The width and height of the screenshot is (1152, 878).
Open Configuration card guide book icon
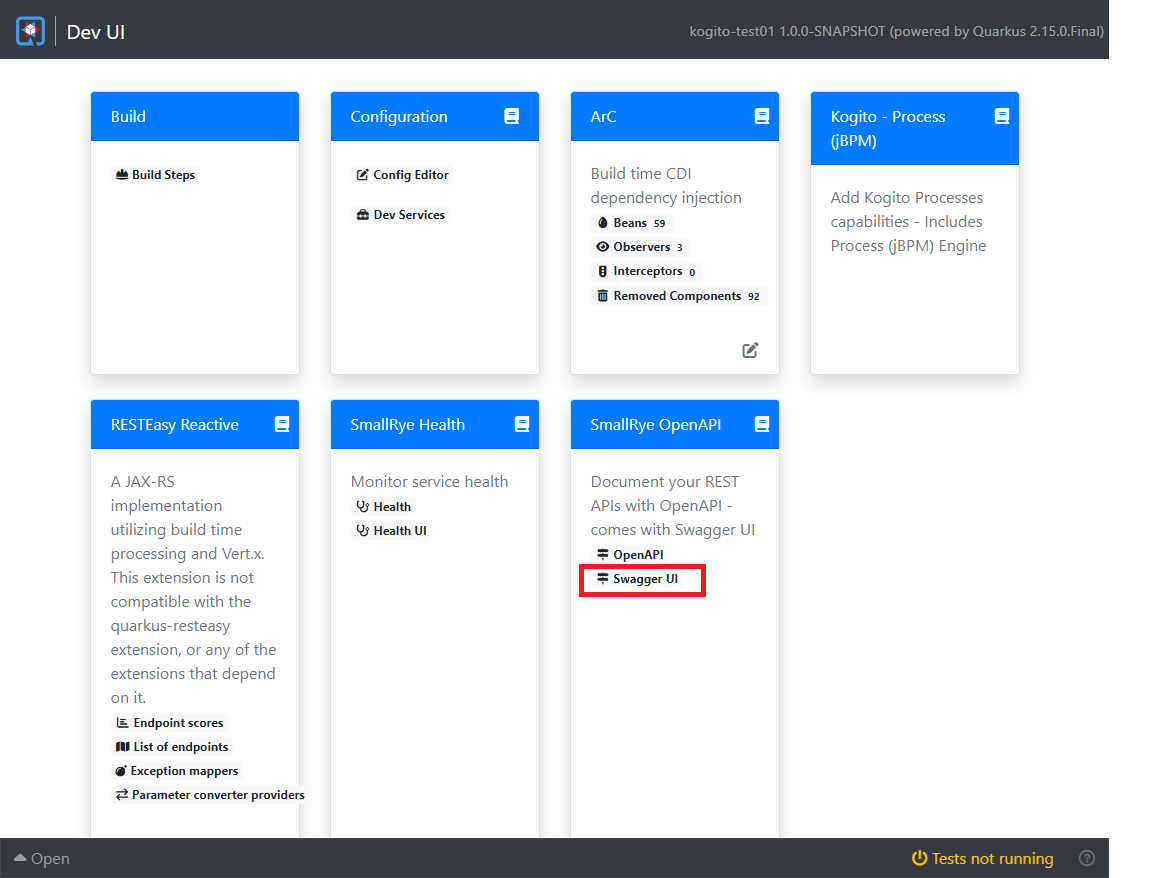pyautogui.click(x=512, y=116)
